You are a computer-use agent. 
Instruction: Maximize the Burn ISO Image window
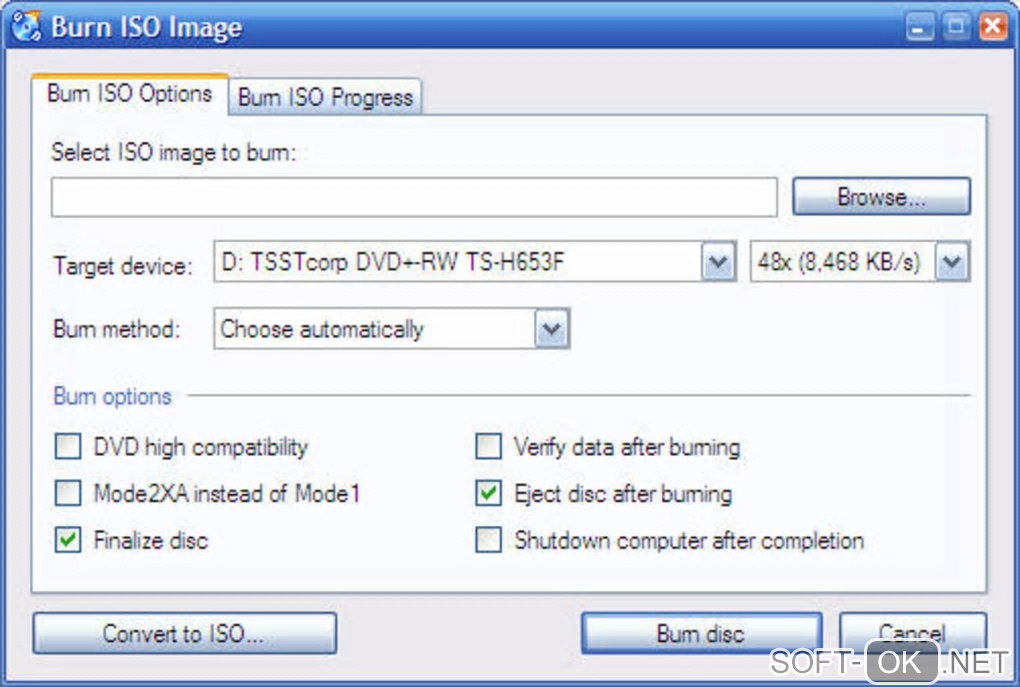pos(956,27)
